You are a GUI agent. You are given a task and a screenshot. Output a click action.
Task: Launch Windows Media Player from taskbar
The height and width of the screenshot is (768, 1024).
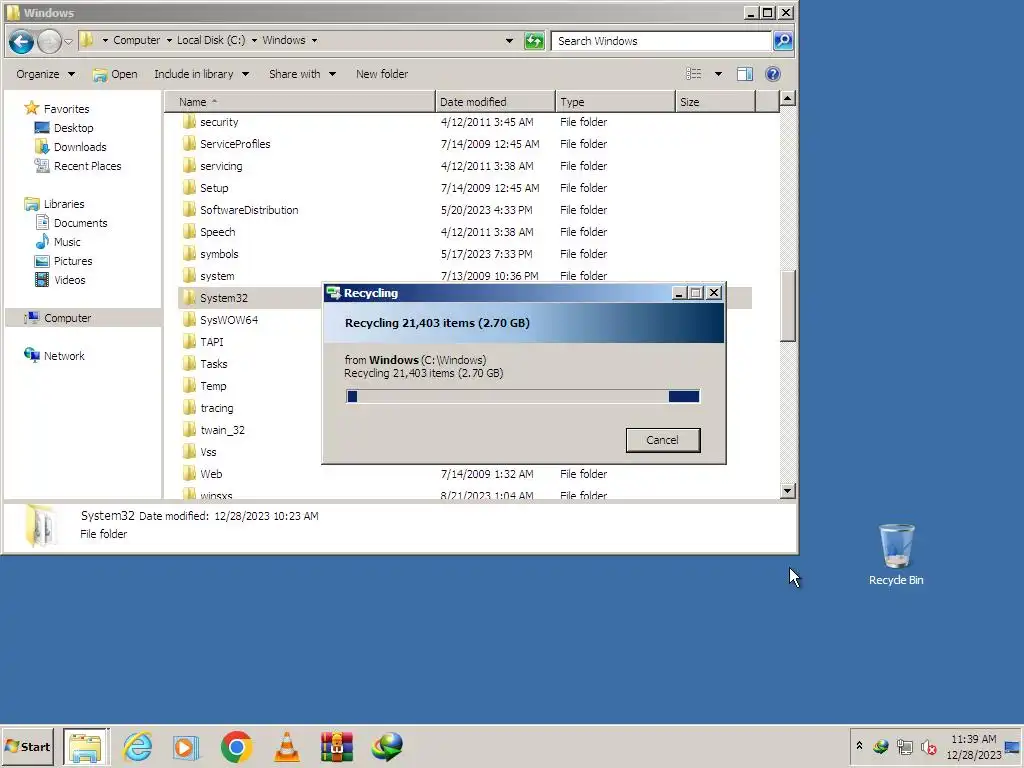pyautogui.click(x=185, y=746)
